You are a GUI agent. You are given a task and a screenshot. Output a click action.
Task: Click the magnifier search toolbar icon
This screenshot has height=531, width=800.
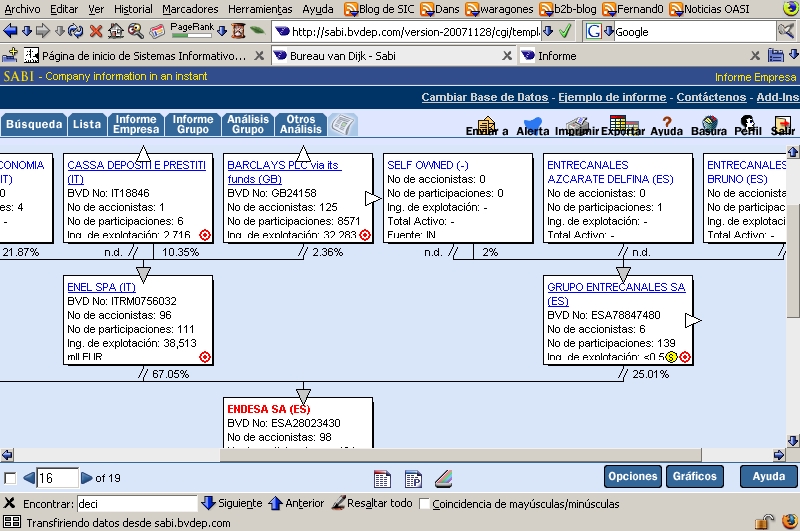[x=136, y=32]
